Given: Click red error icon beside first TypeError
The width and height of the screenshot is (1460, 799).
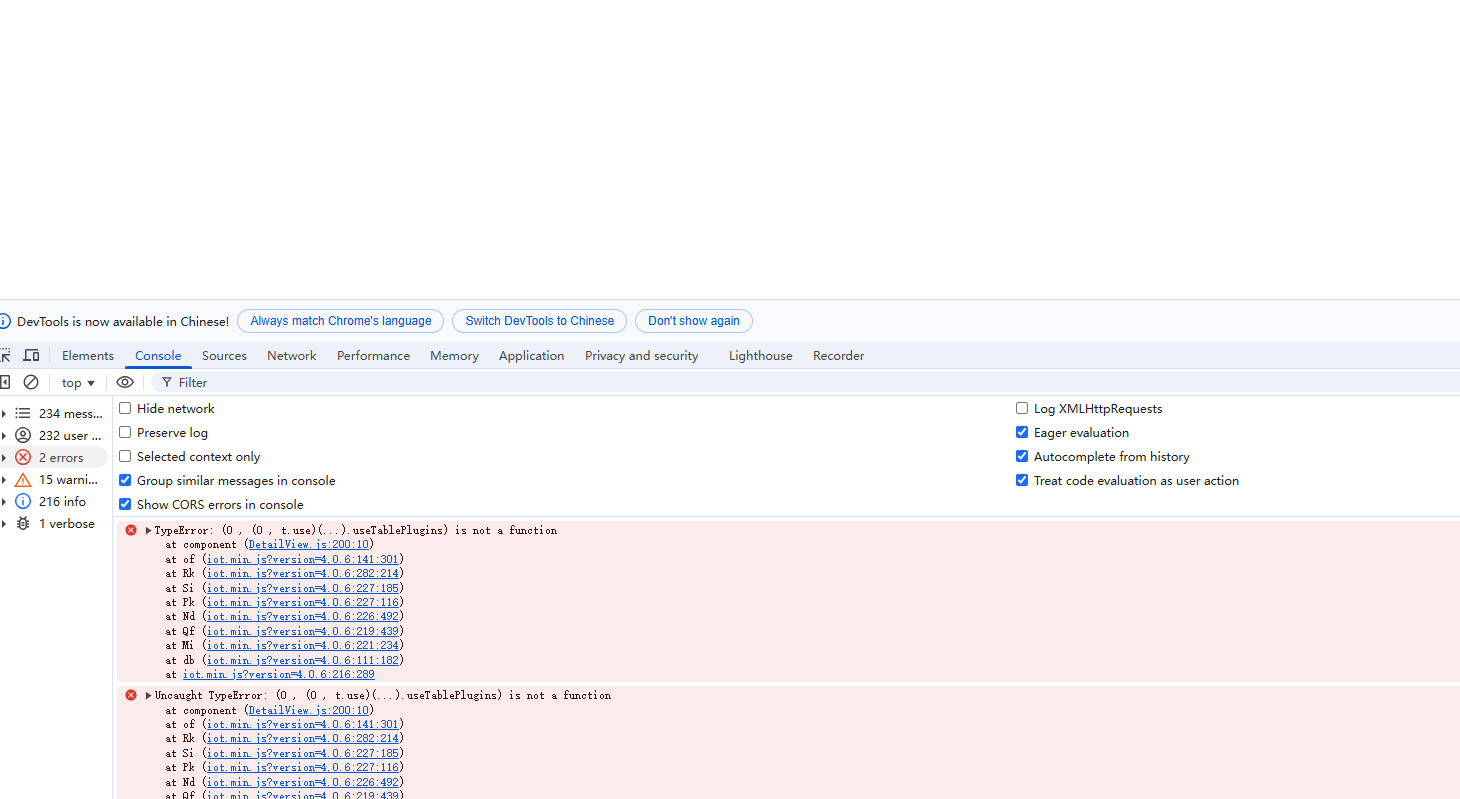Looking at the screenshot, I should (131, 530).
